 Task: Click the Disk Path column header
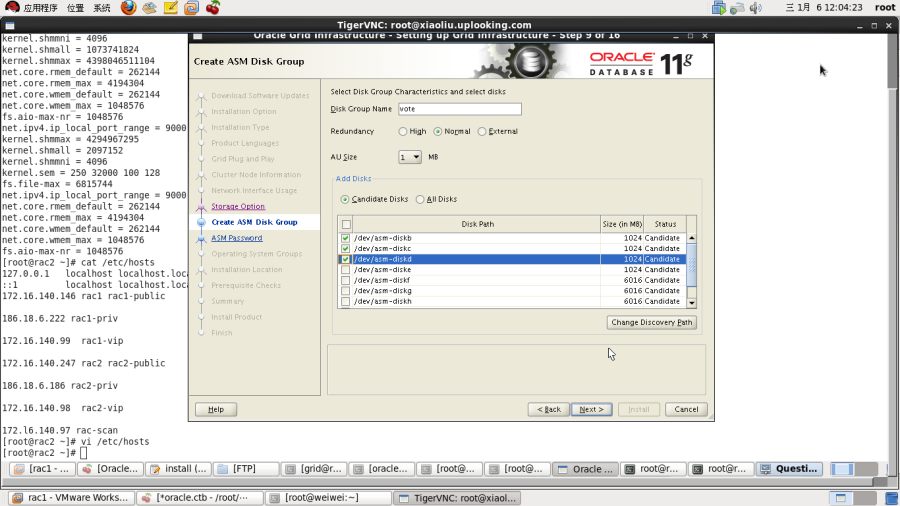478,224
